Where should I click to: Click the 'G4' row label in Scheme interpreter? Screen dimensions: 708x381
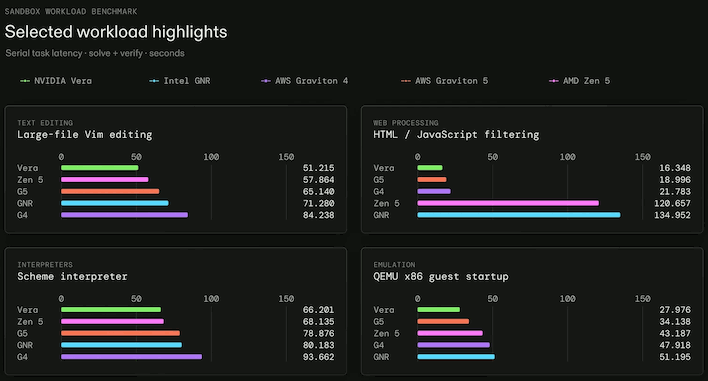pyautogui.click(x=23, y=357)
